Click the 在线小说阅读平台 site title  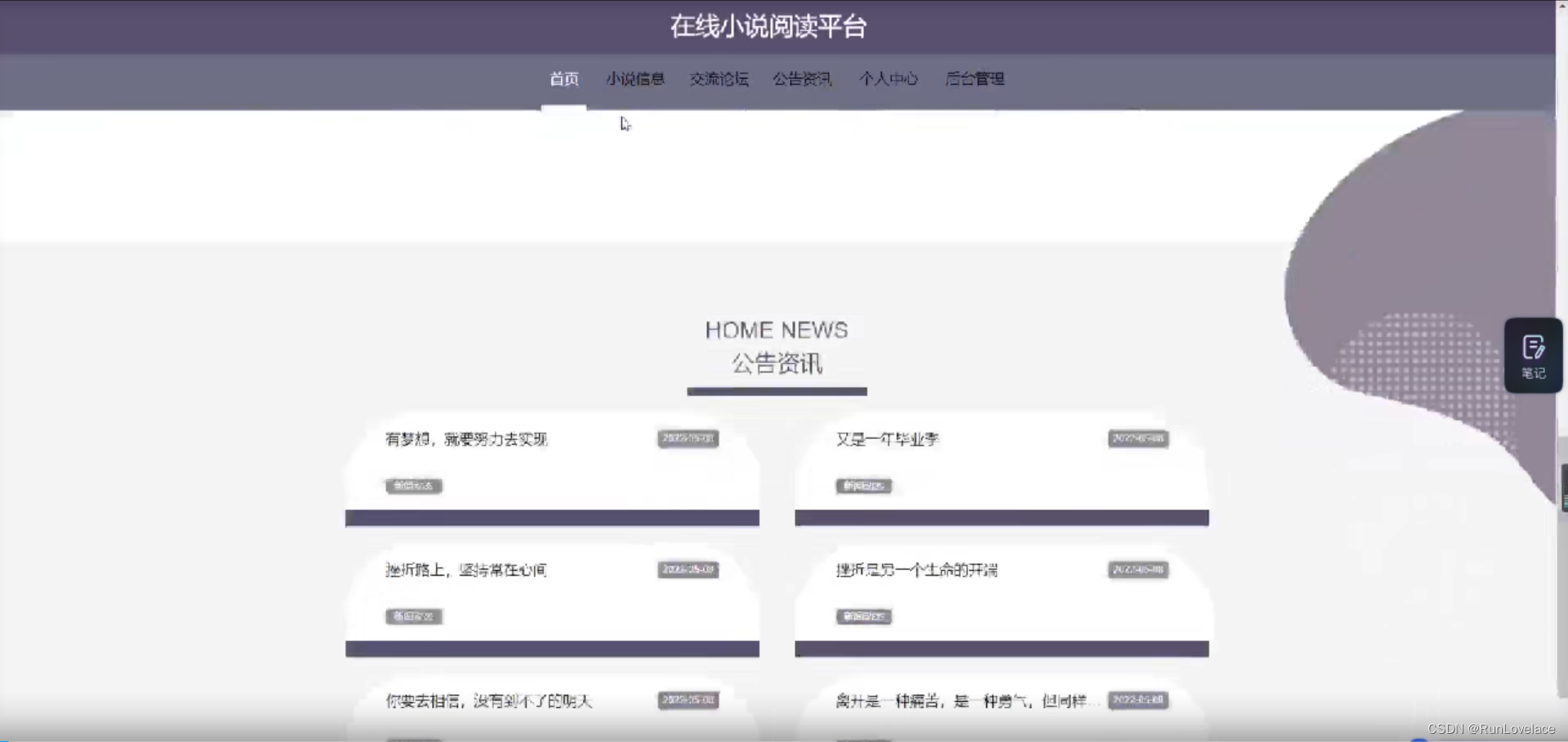(768, 26)
